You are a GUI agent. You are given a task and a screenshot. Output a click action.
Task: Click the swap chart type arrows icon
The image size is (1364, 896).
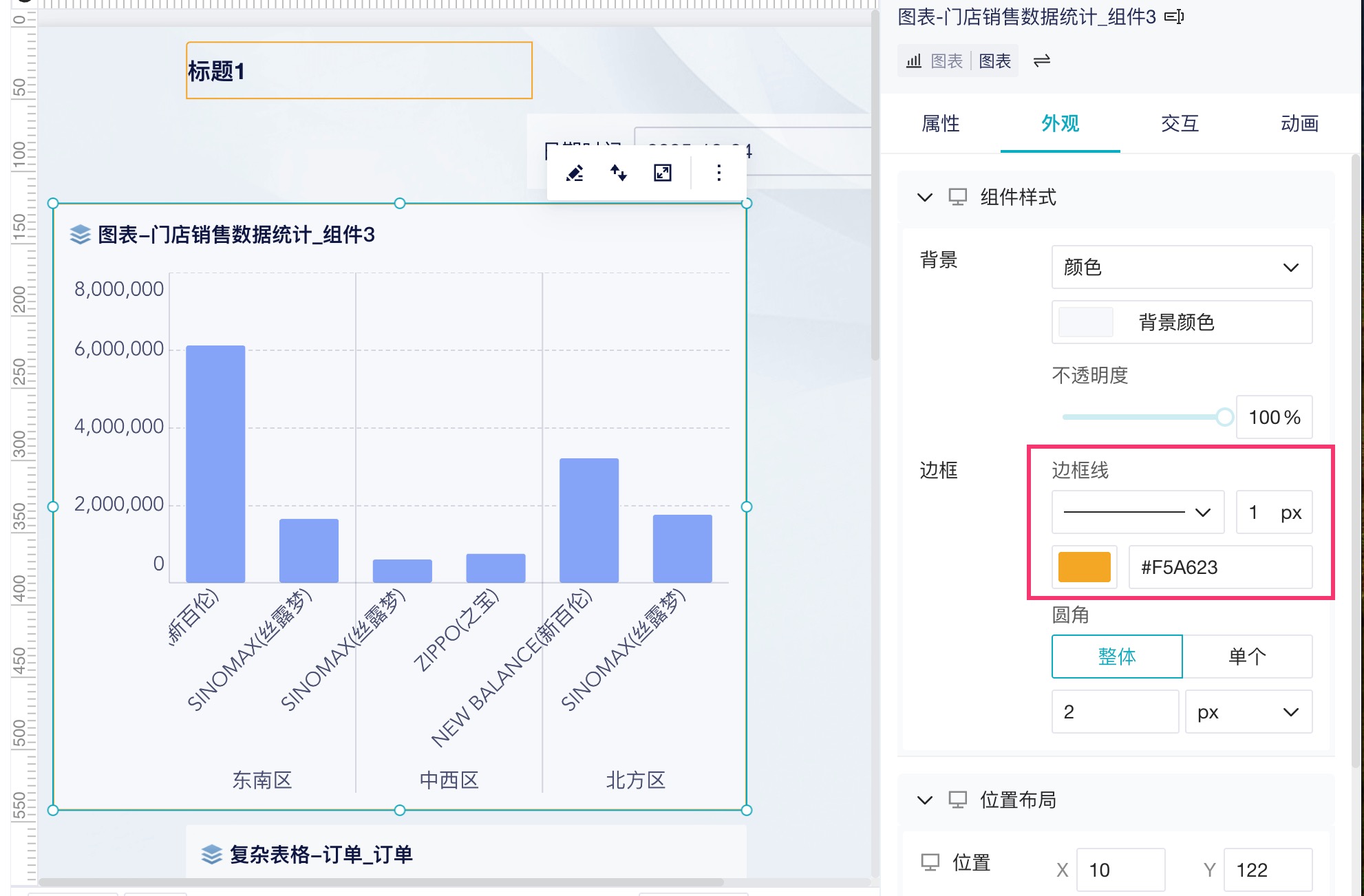tap(1042, 61)
